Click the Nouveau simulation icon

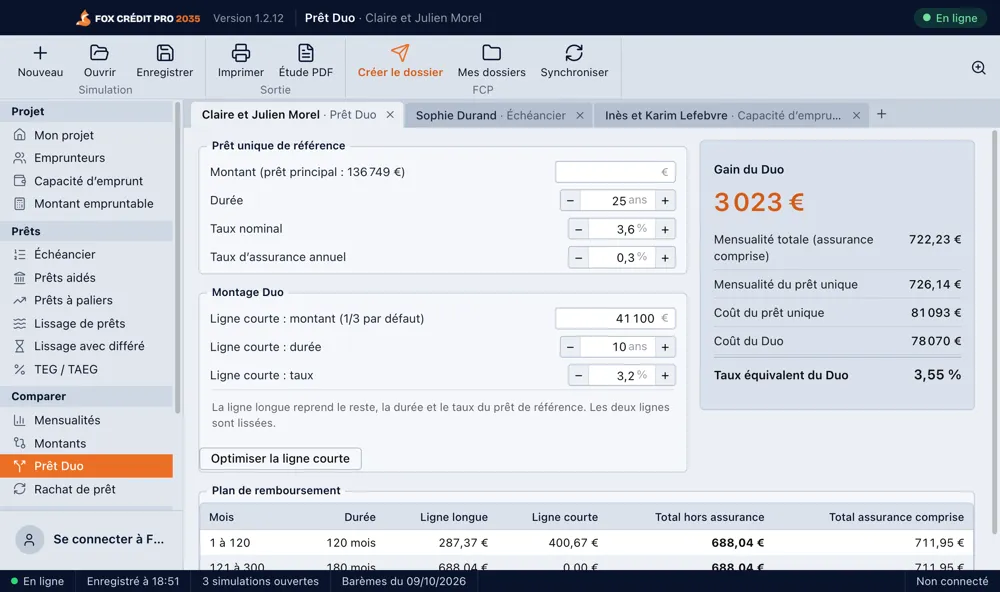pyautogui.click(x=40, y=61)
